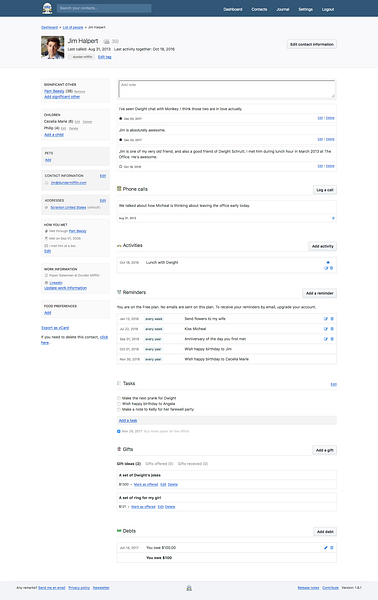This screenshot has height=600, width=378.
Task: Click 'Edit contact information' button
Action: pos(312,44)
